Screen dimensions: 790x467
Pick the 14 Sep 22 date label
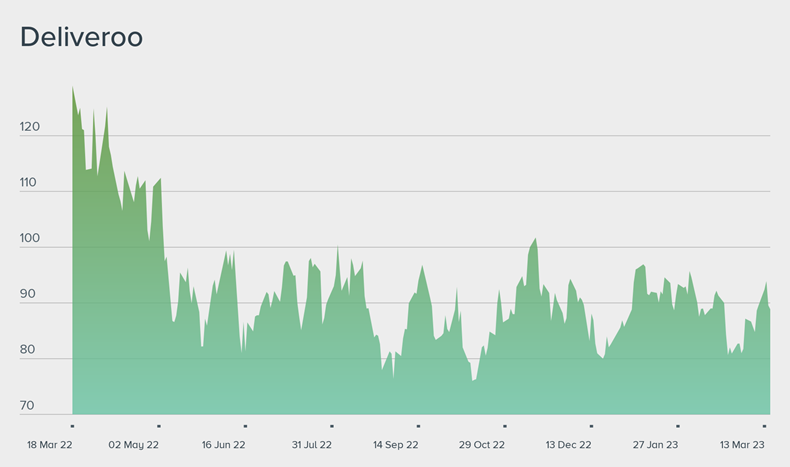(396, 445)
